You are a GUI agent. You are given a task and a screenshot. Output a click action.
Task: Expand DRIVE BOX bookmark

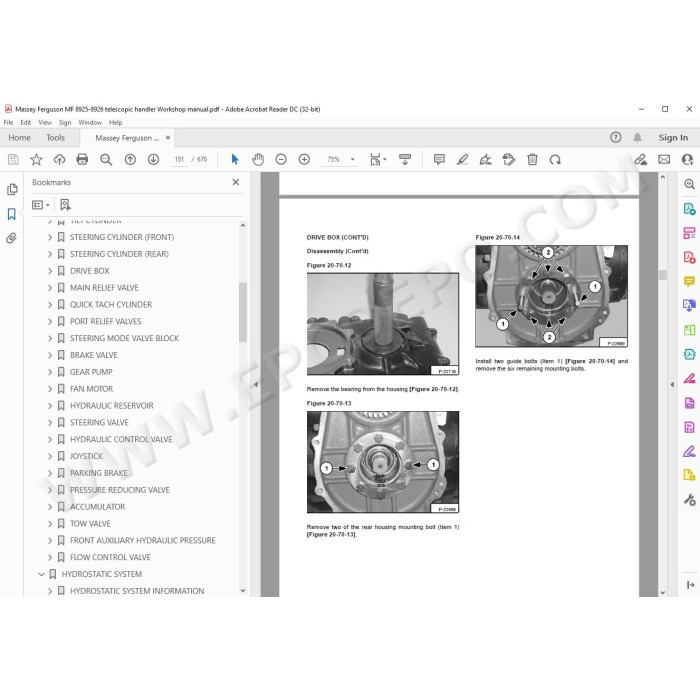50,271
